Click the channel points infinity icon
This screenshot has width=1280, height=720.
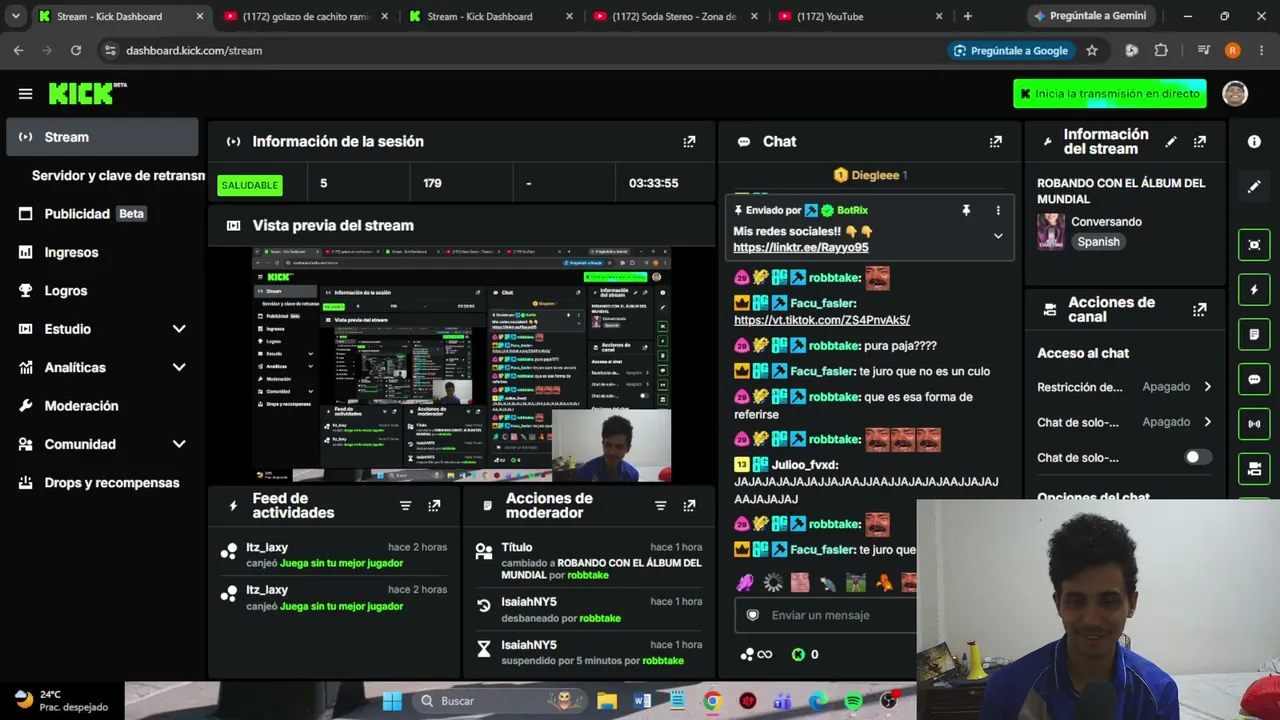756,655
